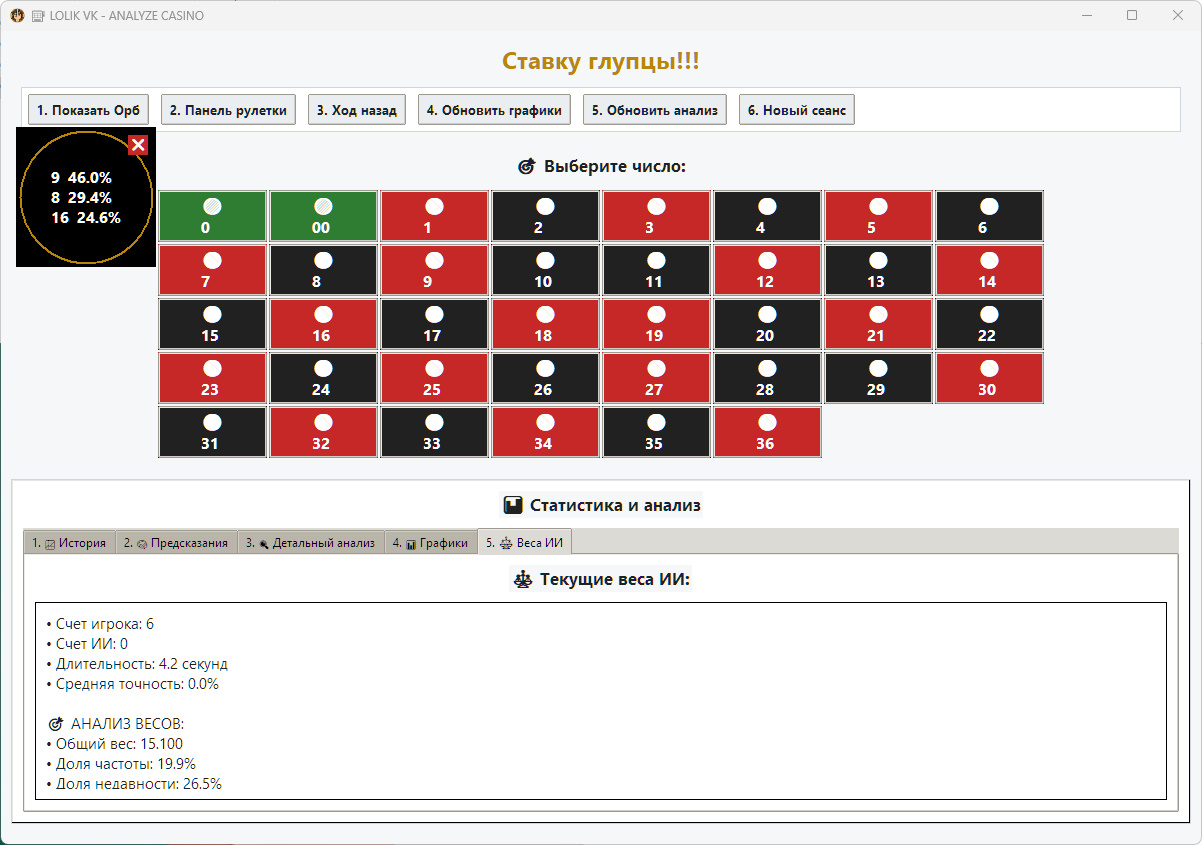The height and width of the screenshot is (845, 1202).
Task: Click the '1. Показать Орб' button
Action: pyautogui.click(x=88, y=110)
